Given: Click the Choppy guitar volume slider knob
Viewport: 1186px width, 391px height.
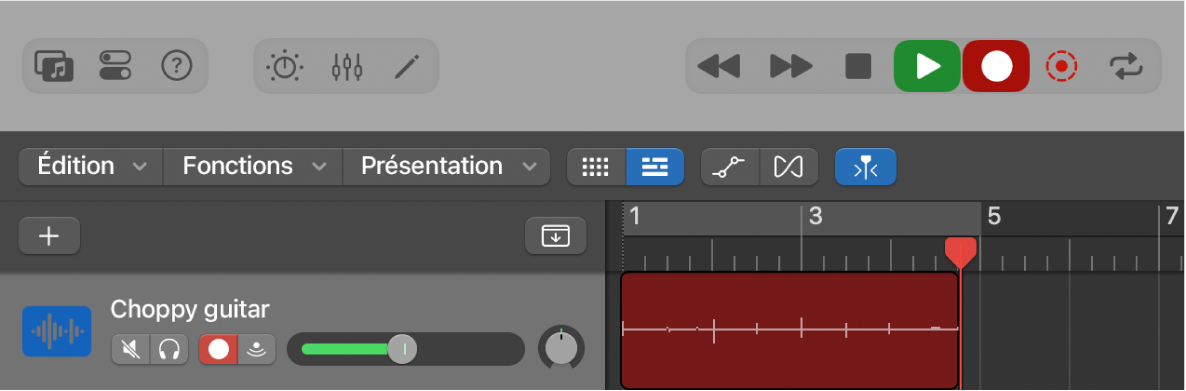Looking at the screenshot, I should (x=402, y=349).
